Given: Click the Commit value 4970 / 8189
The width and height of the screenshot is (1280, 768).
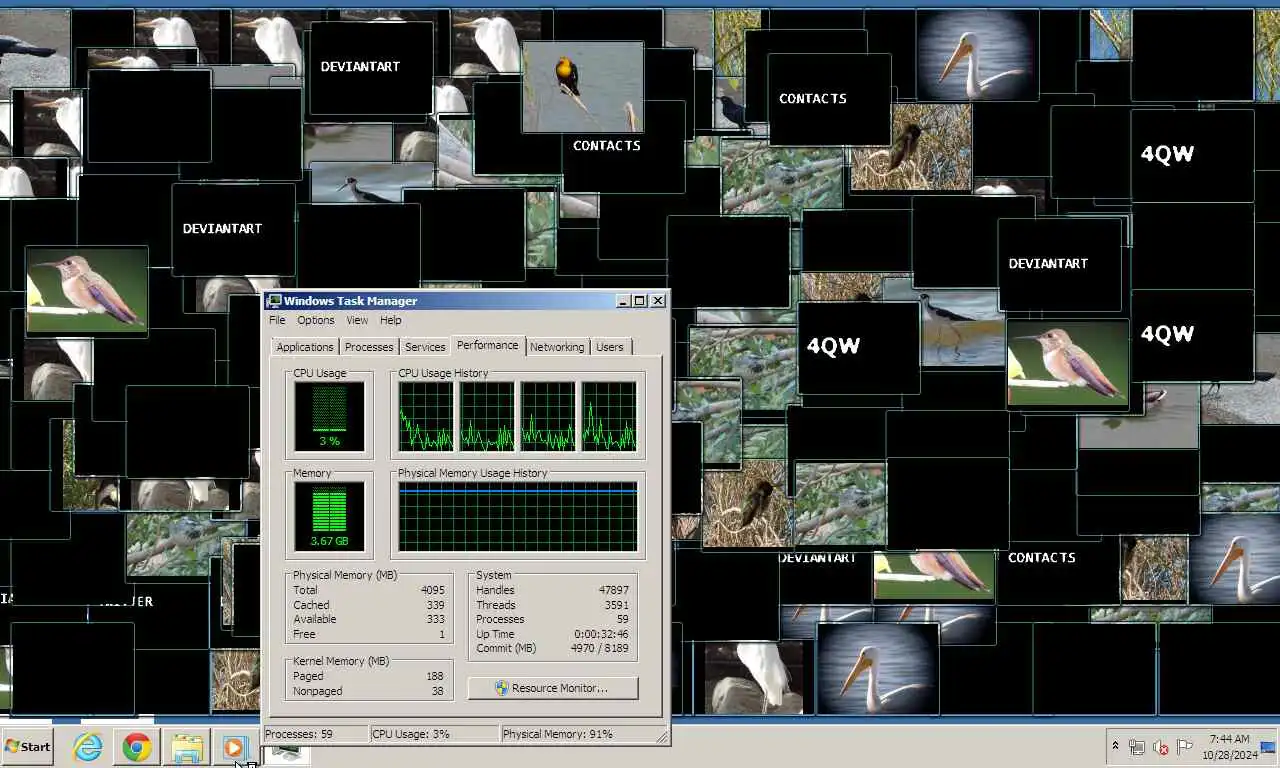Looking at the screenshot, I should 599,648.
